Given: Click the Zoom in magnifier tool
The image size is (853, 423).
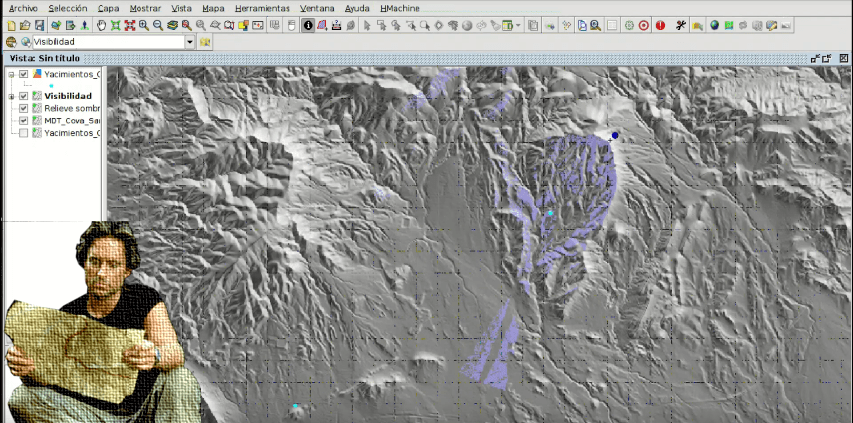Looking at the screenshot, I should (144, 25).
